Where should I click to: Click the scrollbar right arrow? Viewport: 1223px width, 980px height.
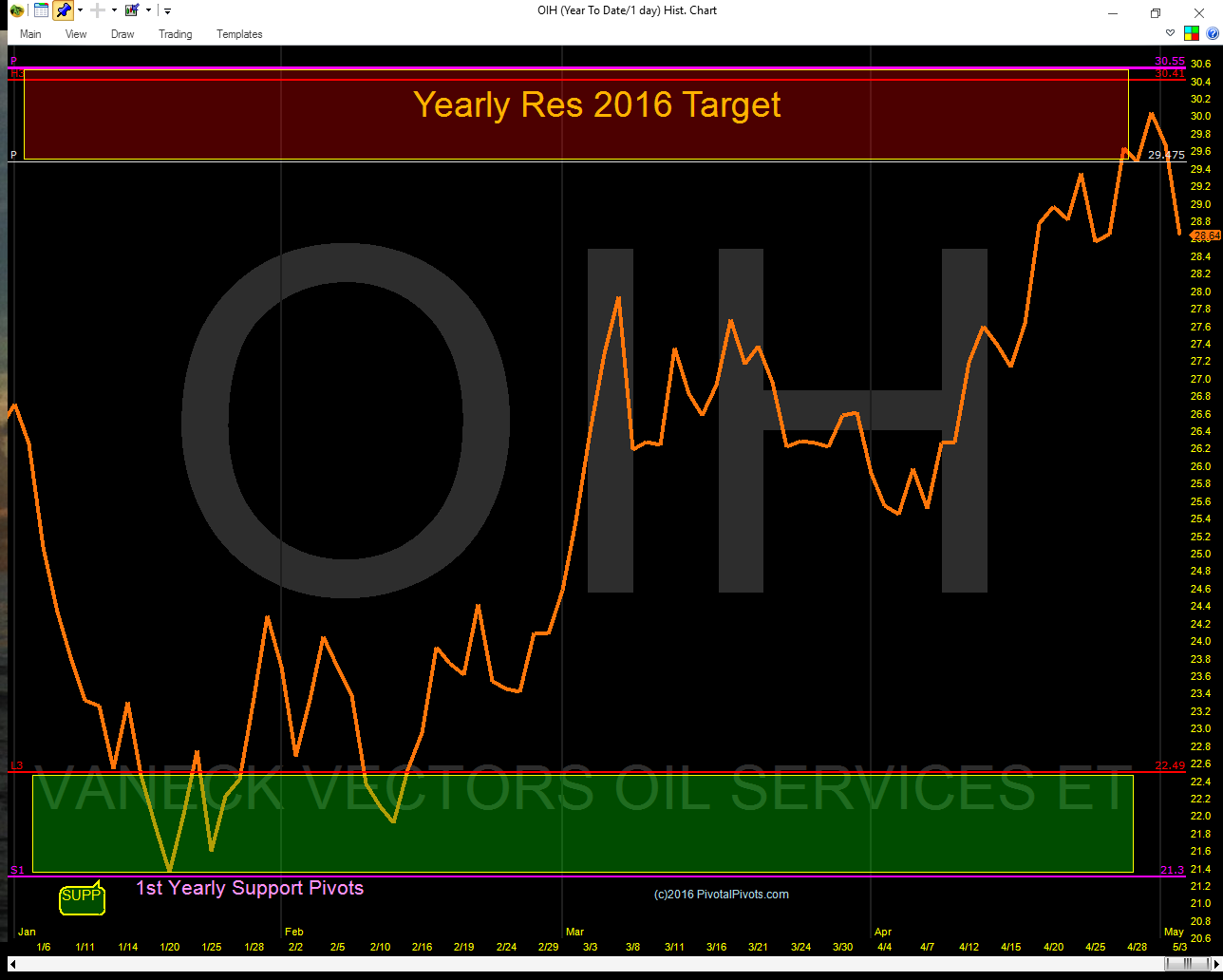pyautogui.click(x=1215, y=964)
